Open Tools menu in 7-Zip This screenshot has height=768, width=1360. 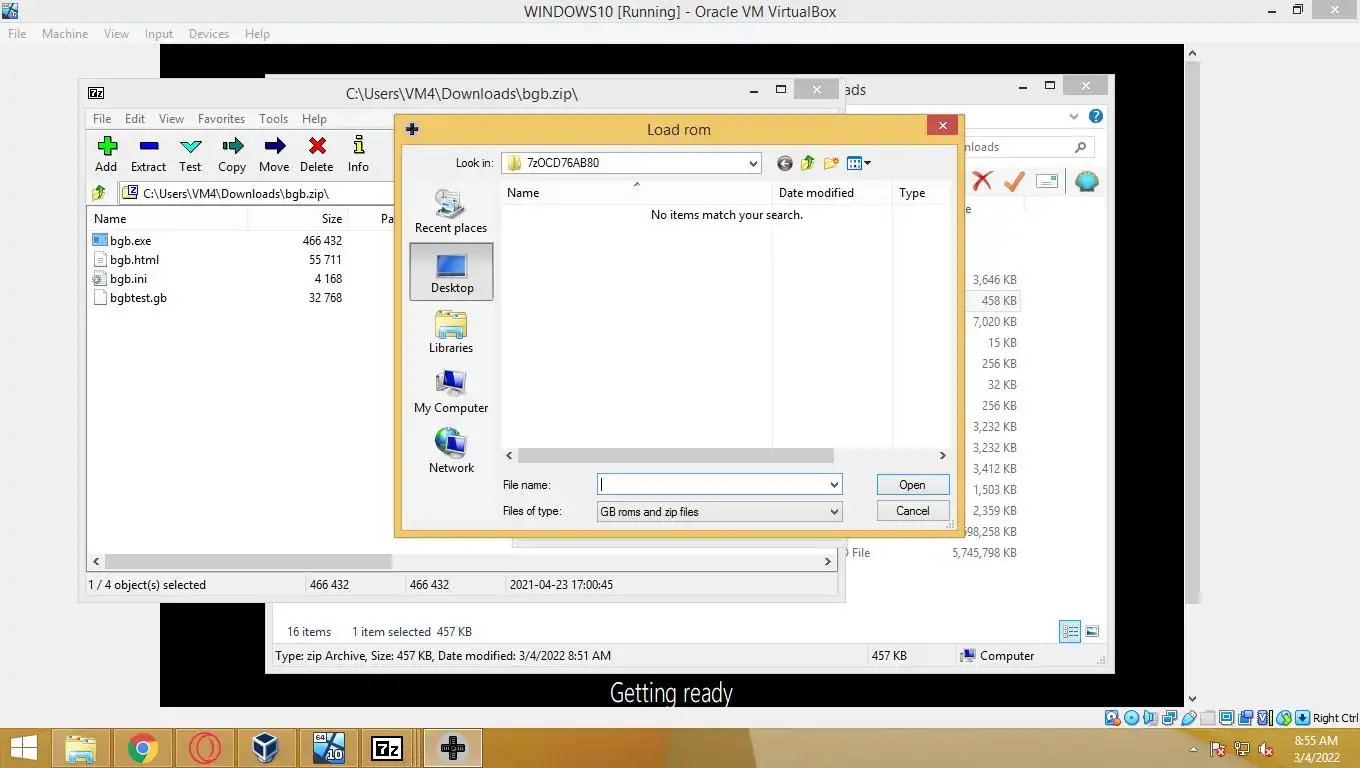point(273,118)
